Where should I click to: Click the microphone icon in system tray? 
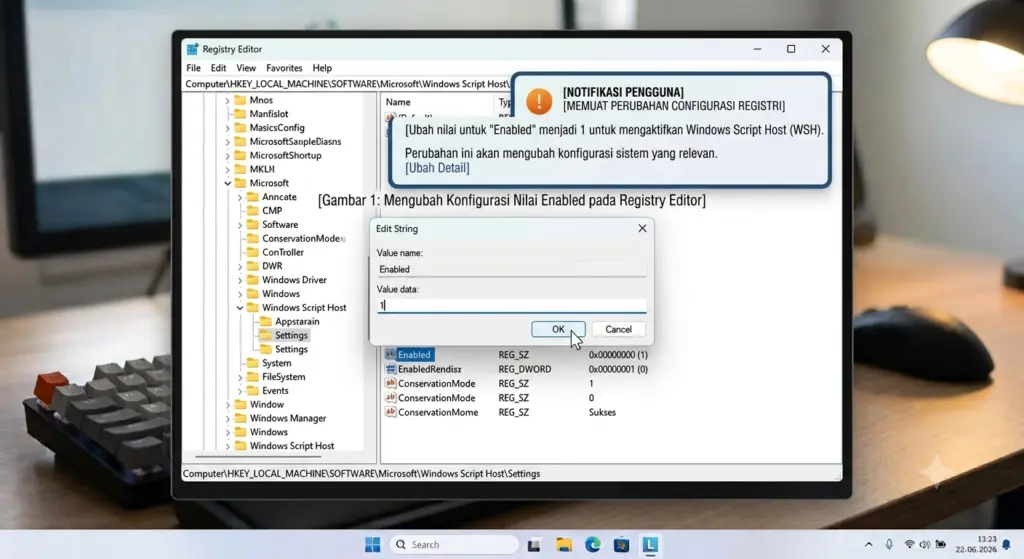click(889, 545)
